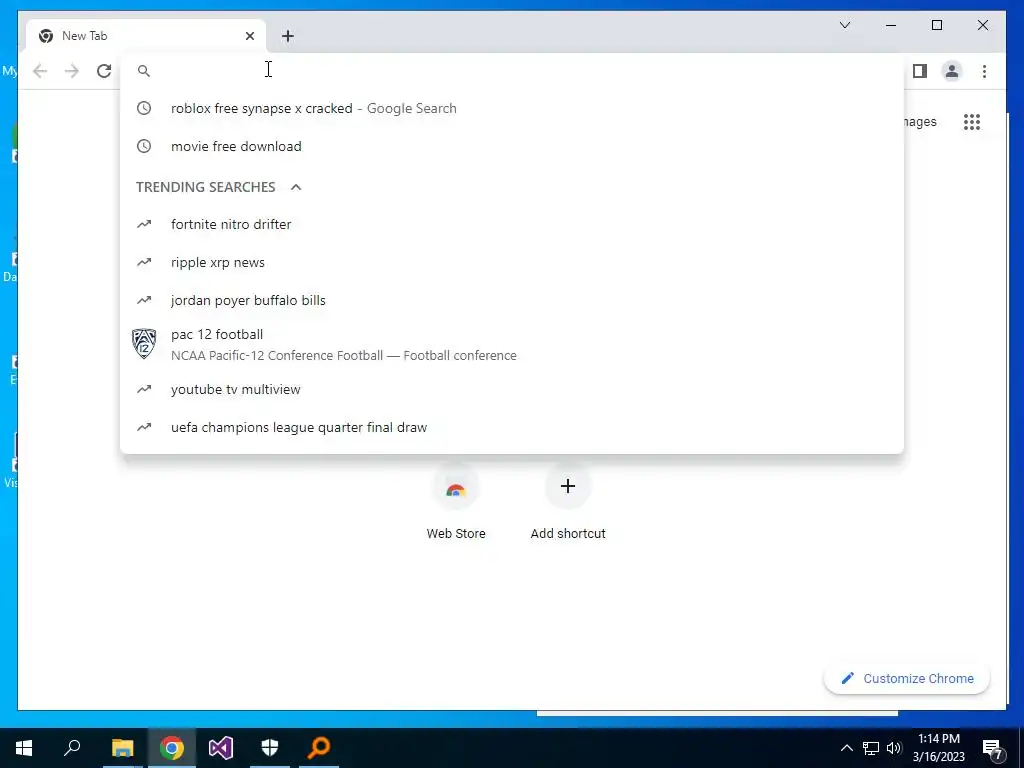Choose 'jordan poyer buffalo bills' suggestion
The image size is (1024, 768).
[x=512, y=300]
